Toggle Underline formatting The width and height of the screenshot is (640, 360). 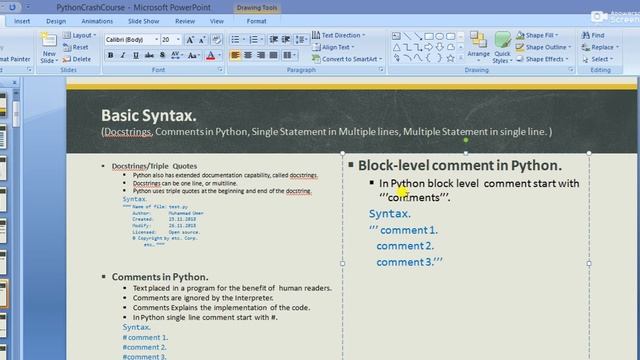click(x=136, y=56)
